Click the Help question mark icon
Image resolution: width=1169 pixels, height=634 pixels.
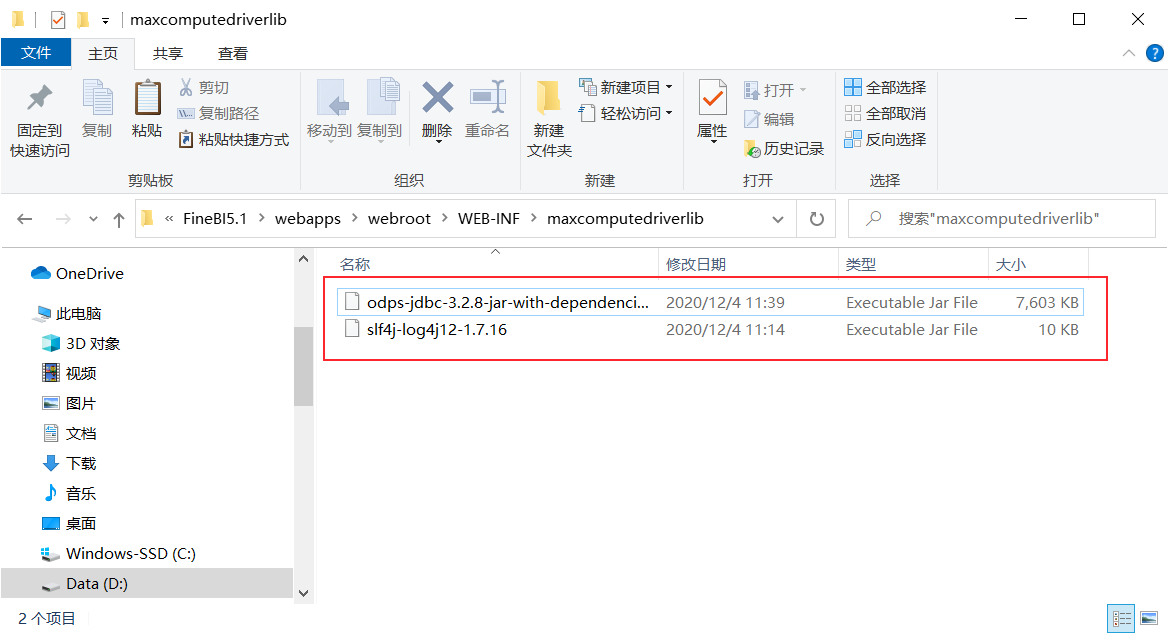pos(1155,54)
